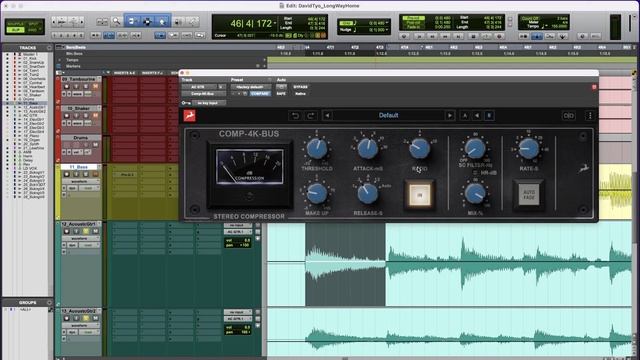Select the Grabber tool
640x360 pixels.
click(162, 21)
